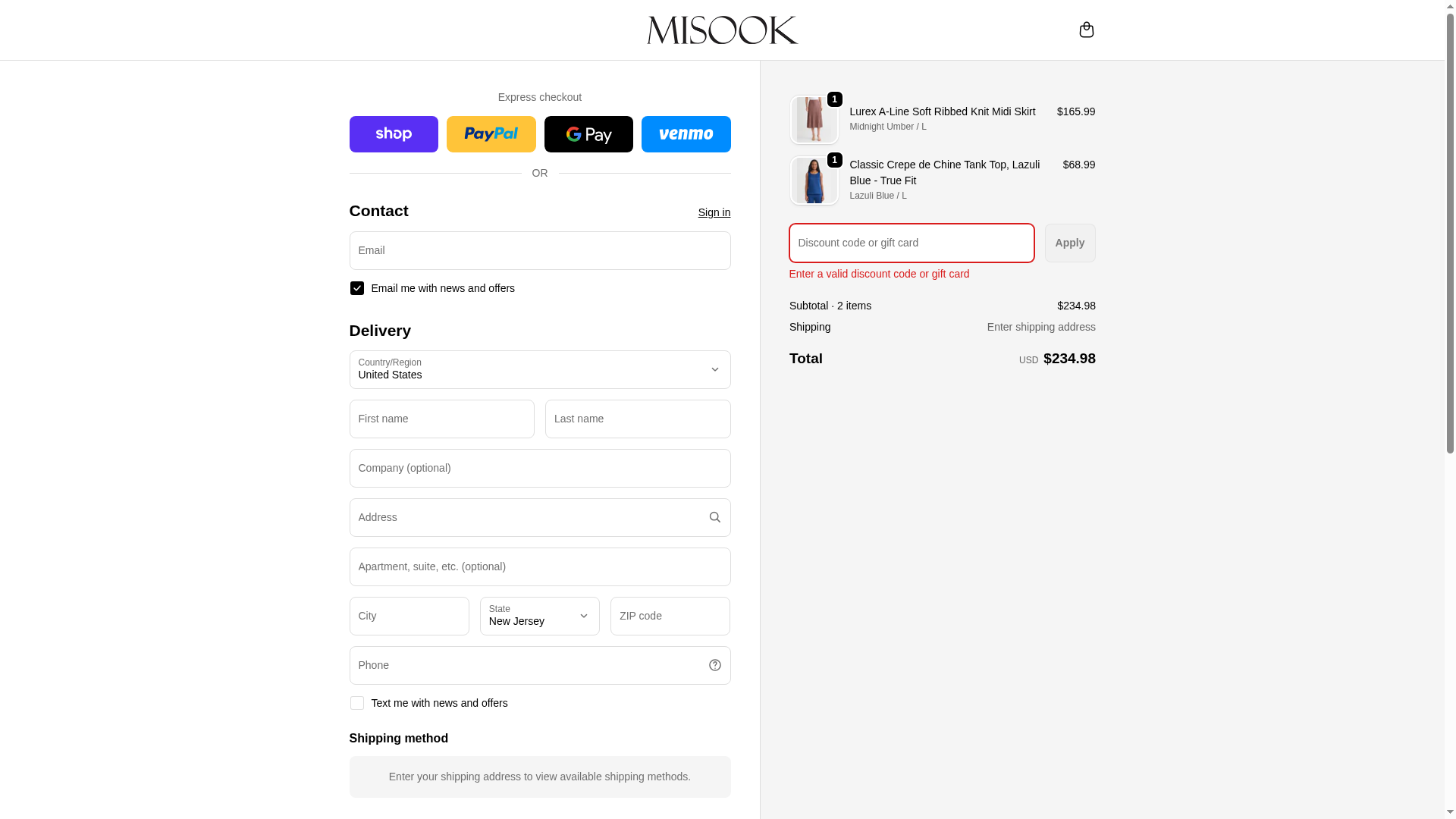Focus the ZIP code field
Screen dimensions: 1456x819
(x=670, y=616)
